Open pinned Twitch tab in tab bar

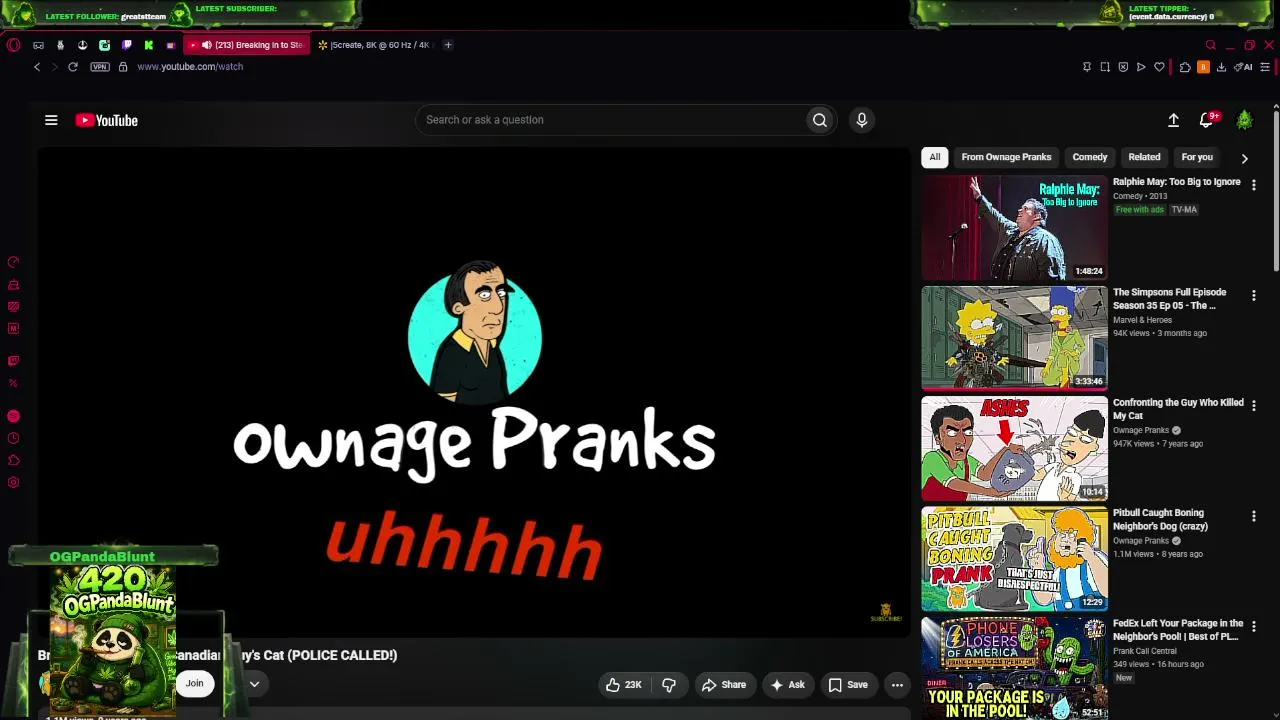click(x=126, y=45)
